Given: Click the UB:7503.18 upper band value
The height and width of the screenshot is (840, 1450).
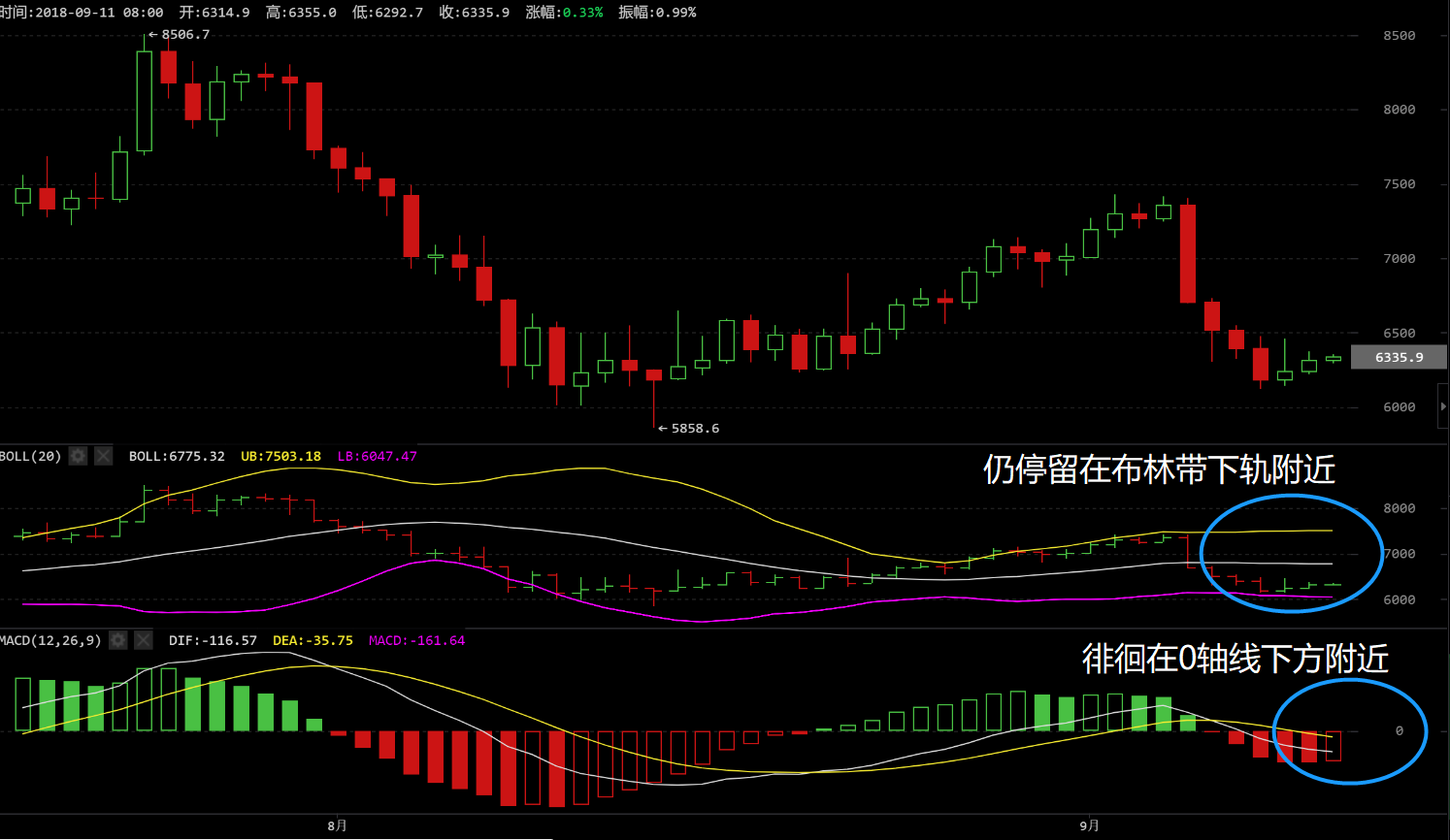Looking at the screenshot, I should [280, 456].
